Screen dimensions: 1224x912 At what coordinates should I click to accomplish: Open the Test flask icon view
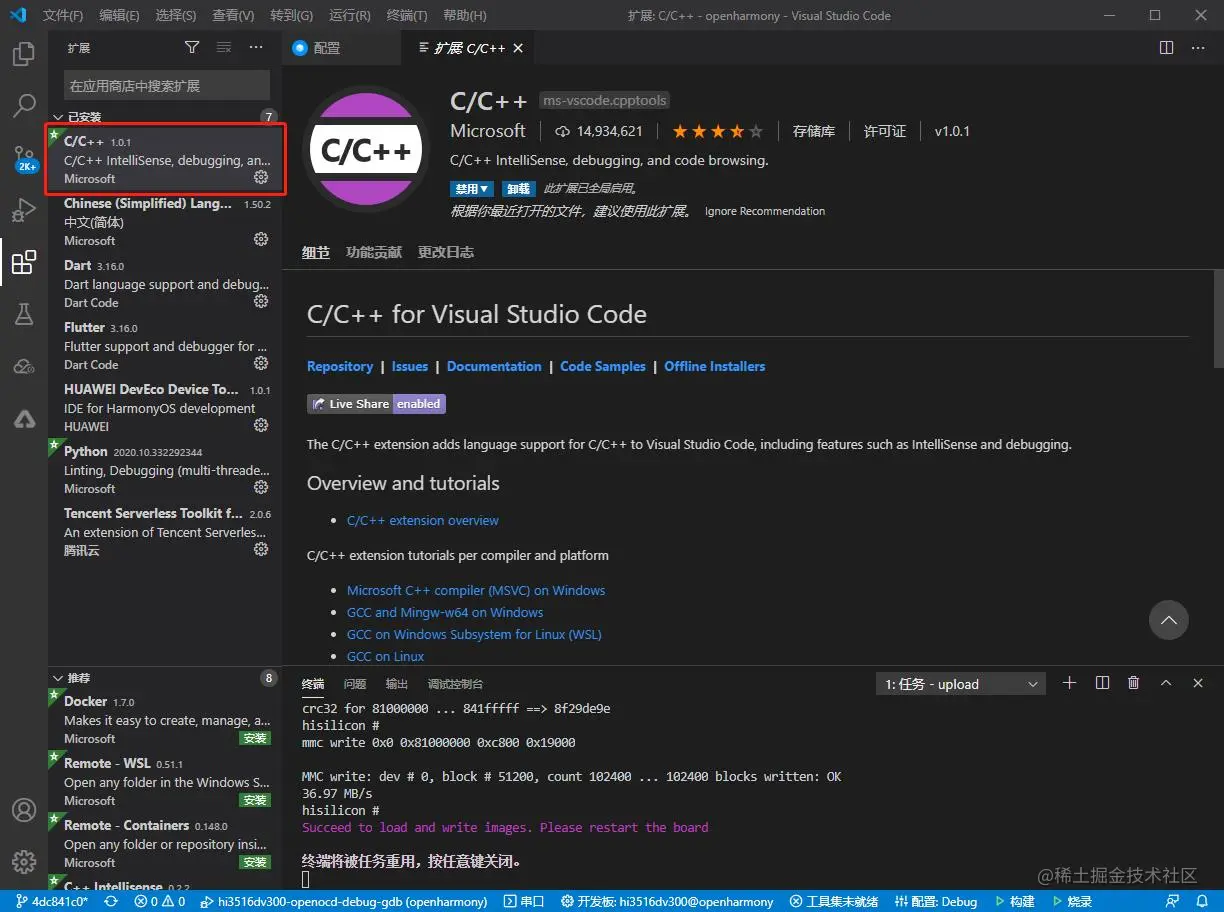click(24, 315)
